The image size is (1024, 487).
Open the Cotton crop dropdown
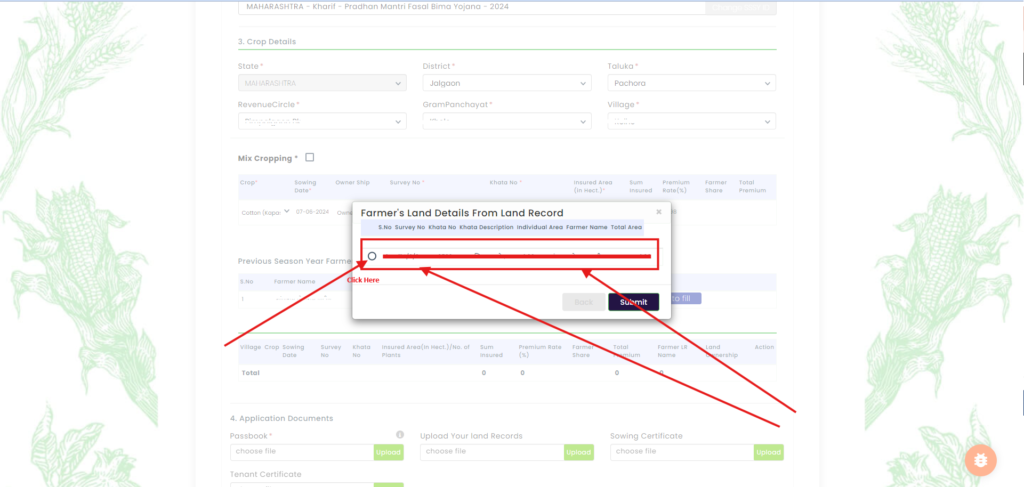point(266,212)
